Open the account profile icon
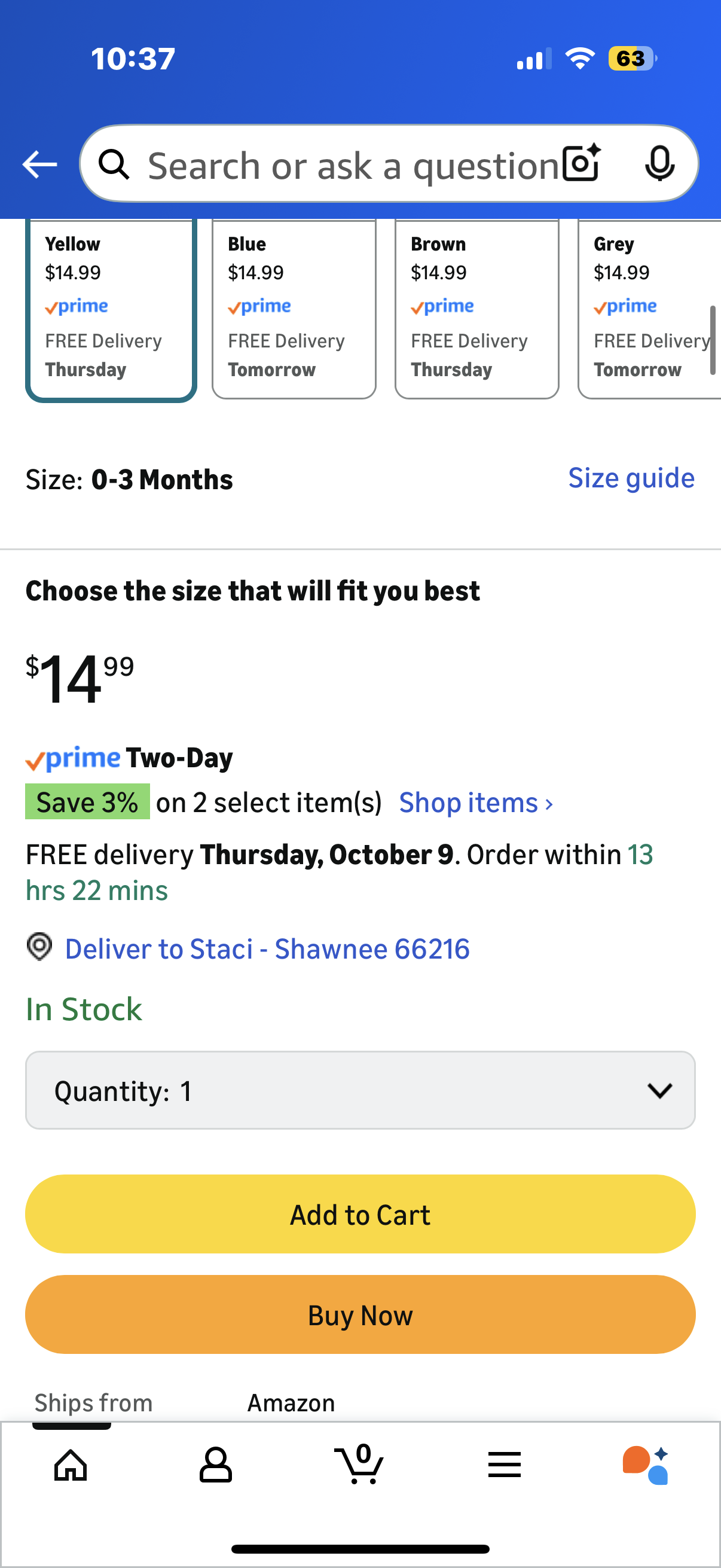 point(215,1465)
